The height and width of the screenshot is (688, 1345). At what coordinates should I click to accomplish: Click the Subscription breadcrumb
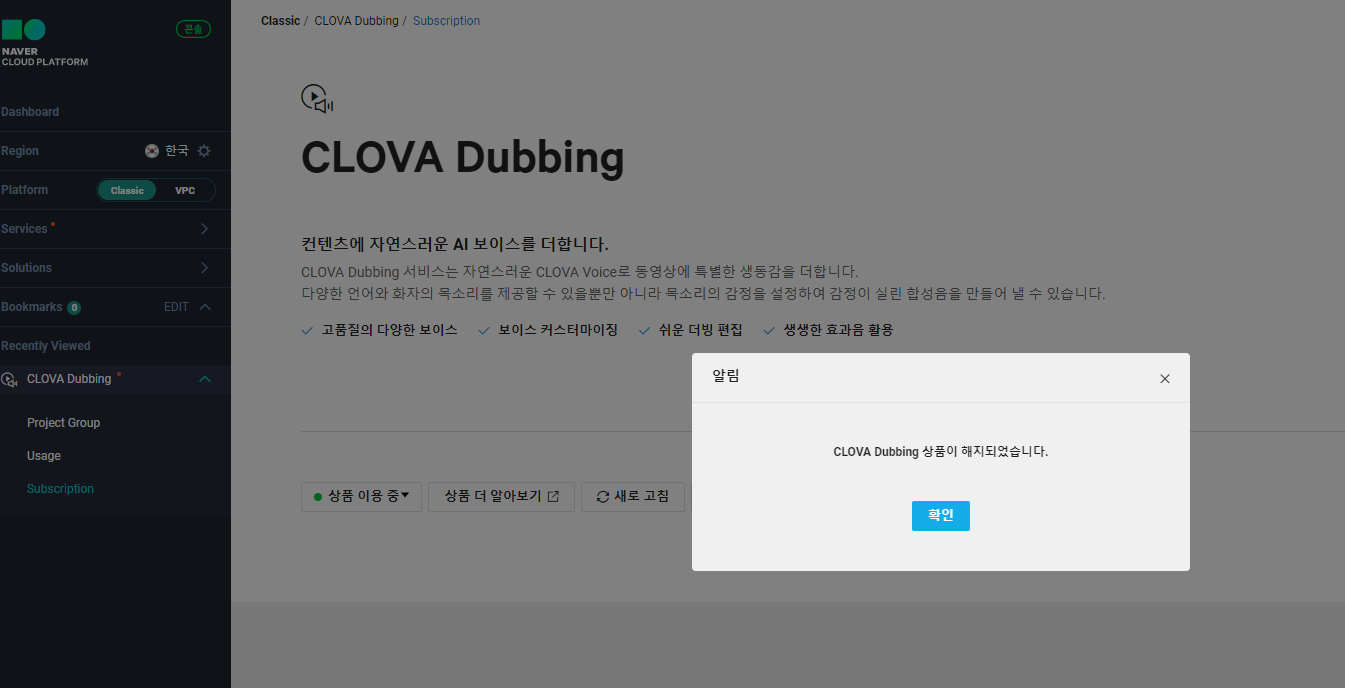click(x=446, y=21)
